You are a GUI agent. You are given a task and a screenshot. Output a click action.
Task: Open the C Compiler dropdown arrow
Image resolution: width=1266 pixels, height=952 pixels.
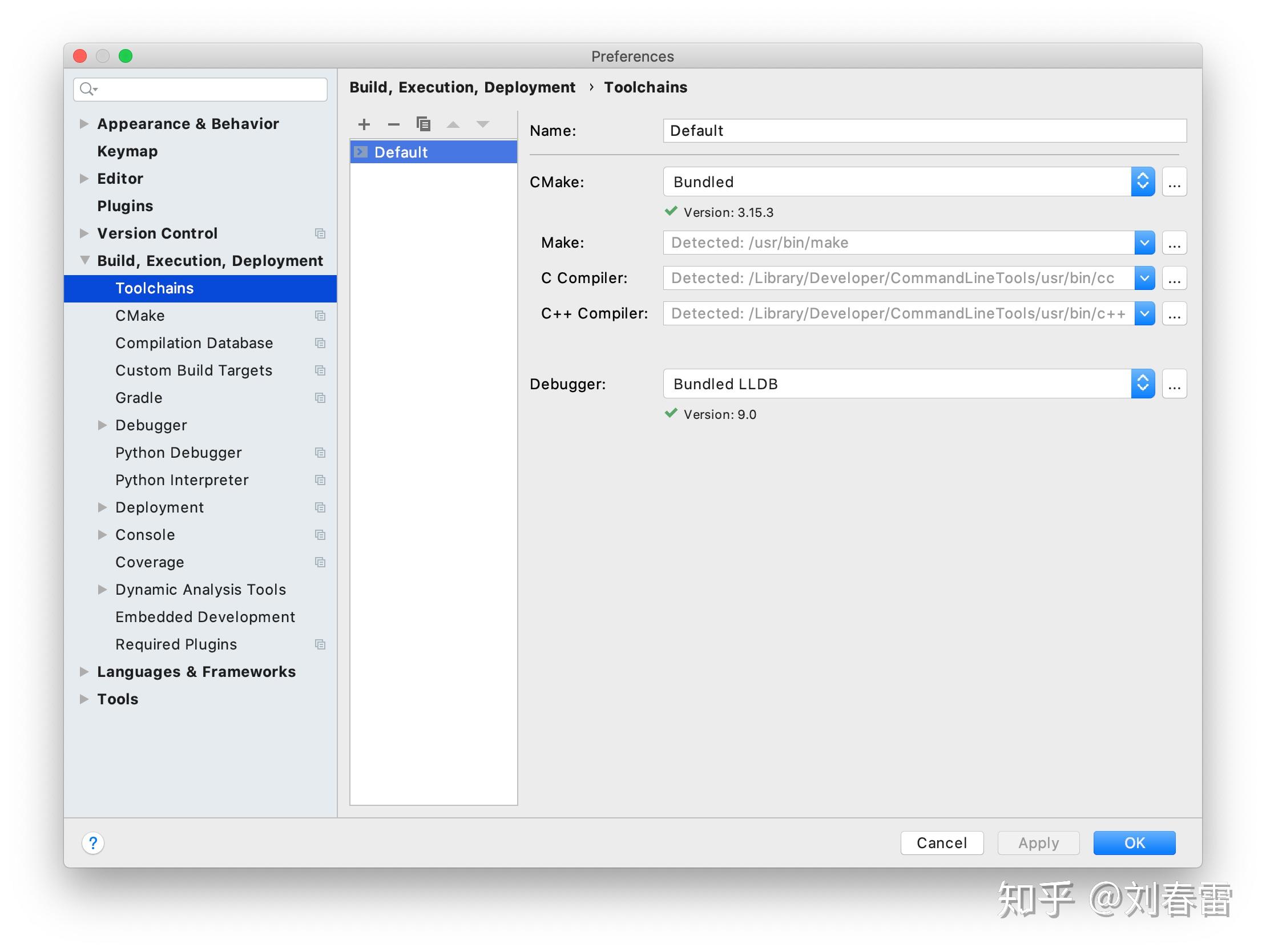tap(1144, 278)
